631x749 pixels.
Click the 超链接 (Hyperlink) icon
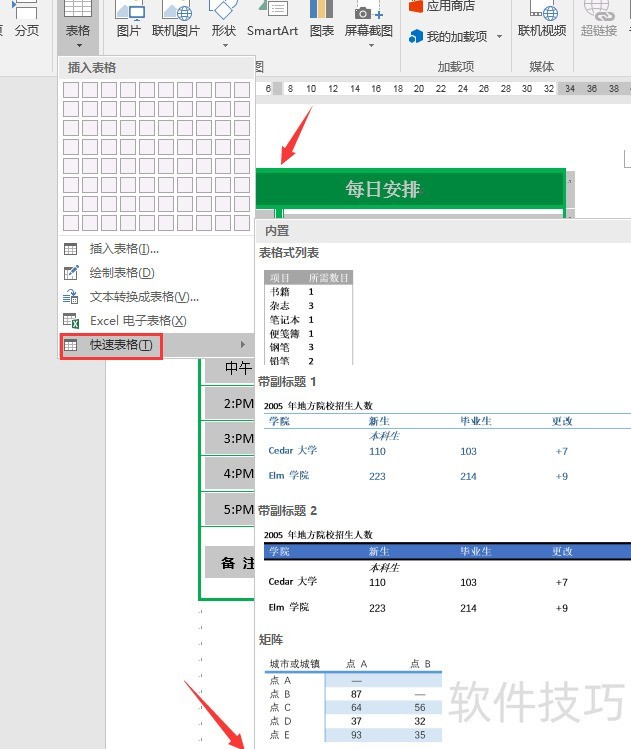point(599,19)
